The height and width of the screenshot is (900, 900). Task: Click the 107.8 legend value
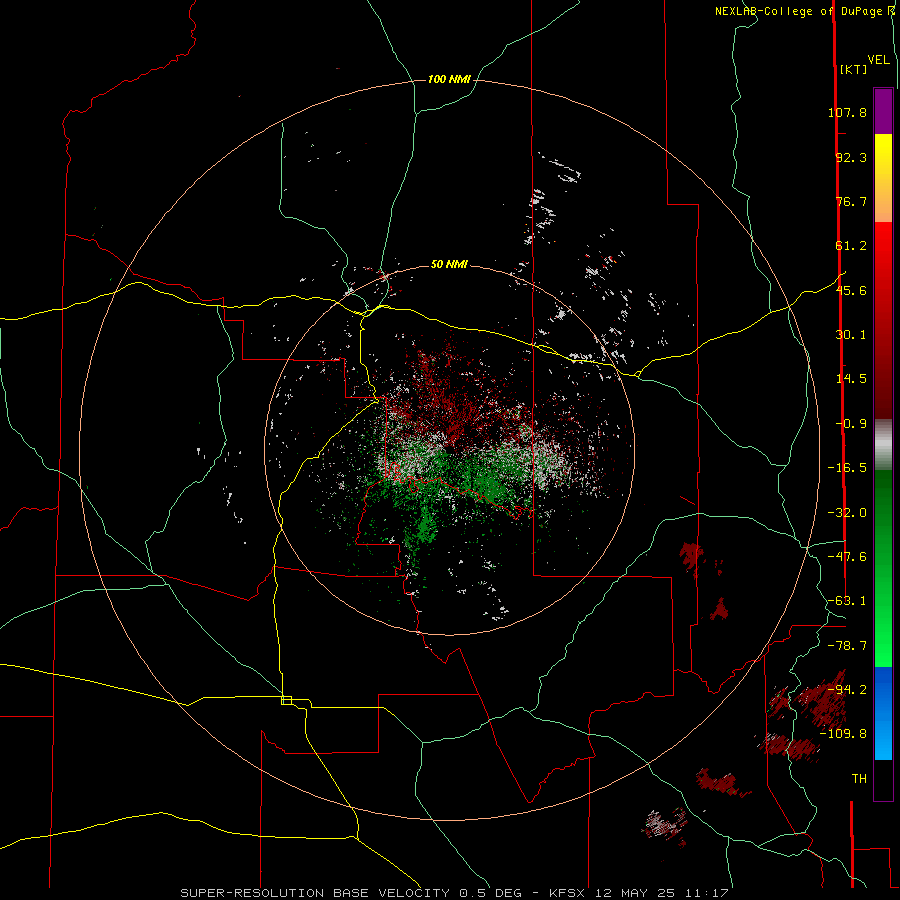pos(847,112)
